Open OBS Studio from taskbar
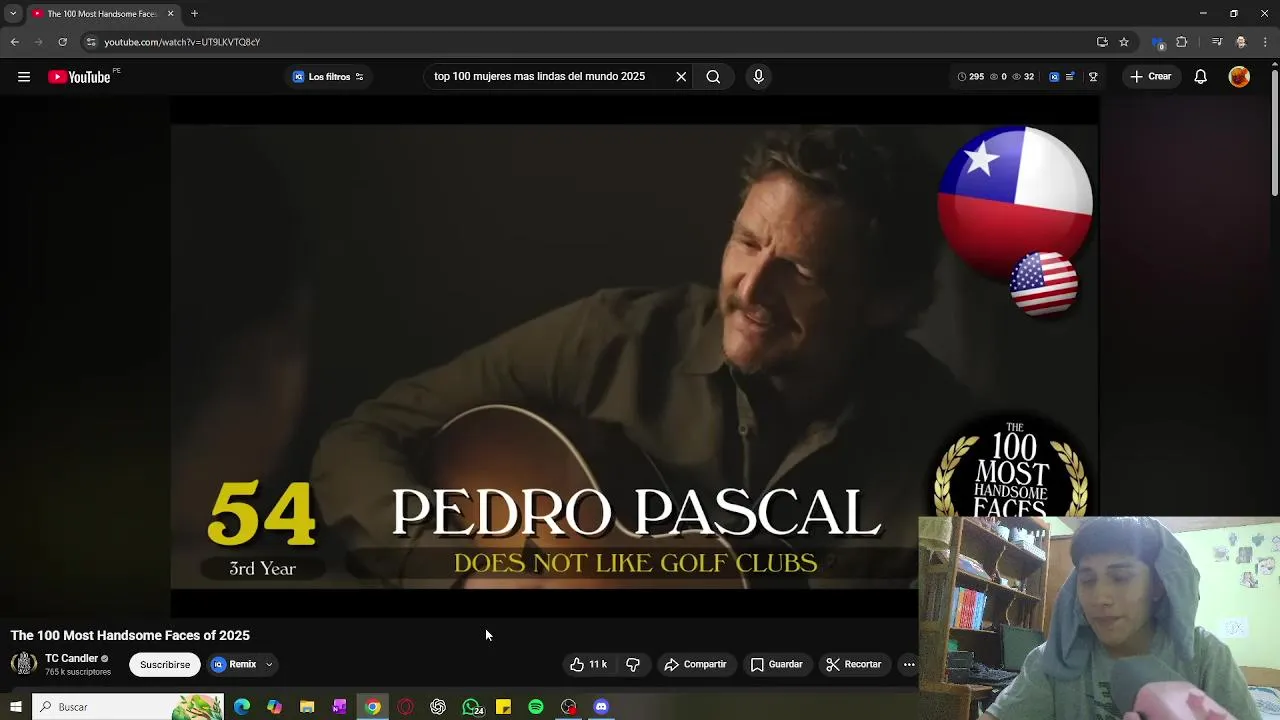Viewport: 1280px width, 720px height. pos(569,707)
